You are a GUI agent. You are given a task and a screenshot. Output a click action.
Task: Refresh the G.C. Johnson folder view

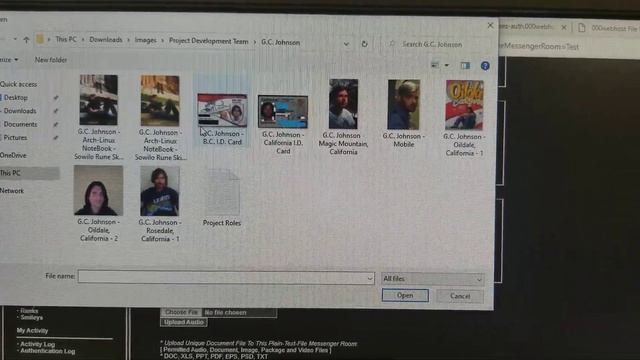coord(364,44)
